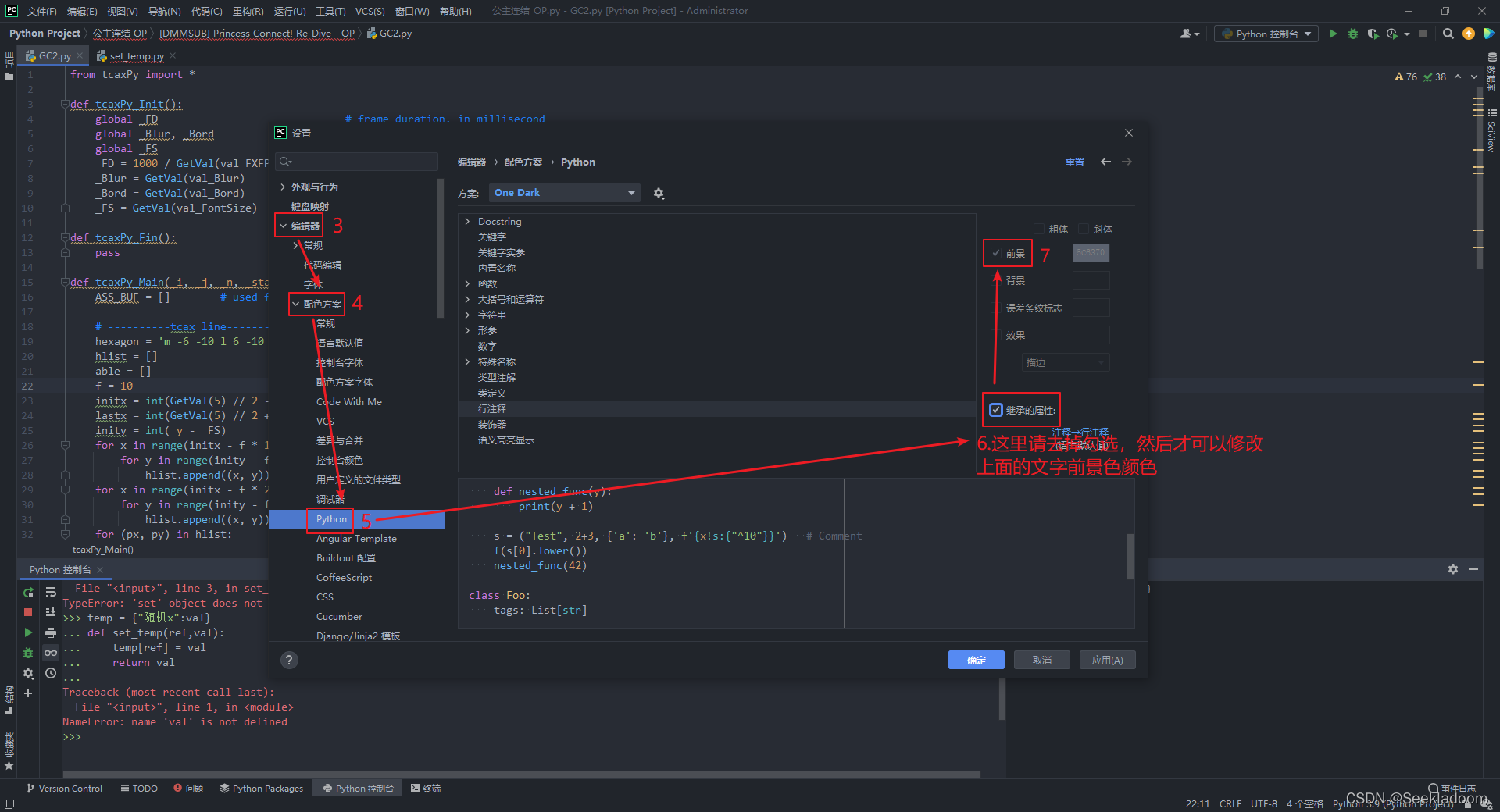Follow the 注释→行注释 inherited link
1500x812 pixels.
point(1080,432)
